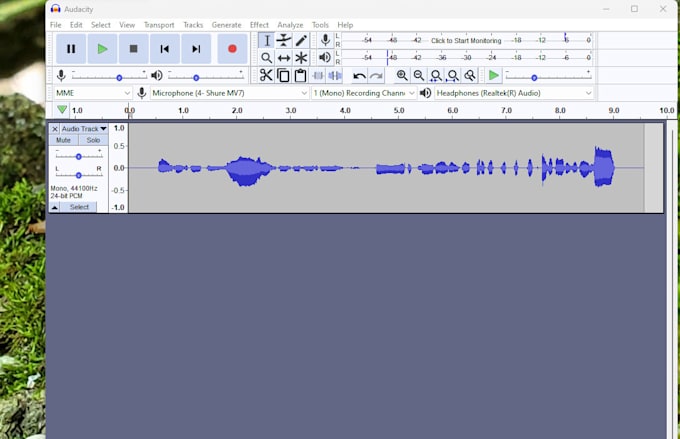
Task: Open the Tools menu
Action: pyautogui.click(x=320, y=25)
